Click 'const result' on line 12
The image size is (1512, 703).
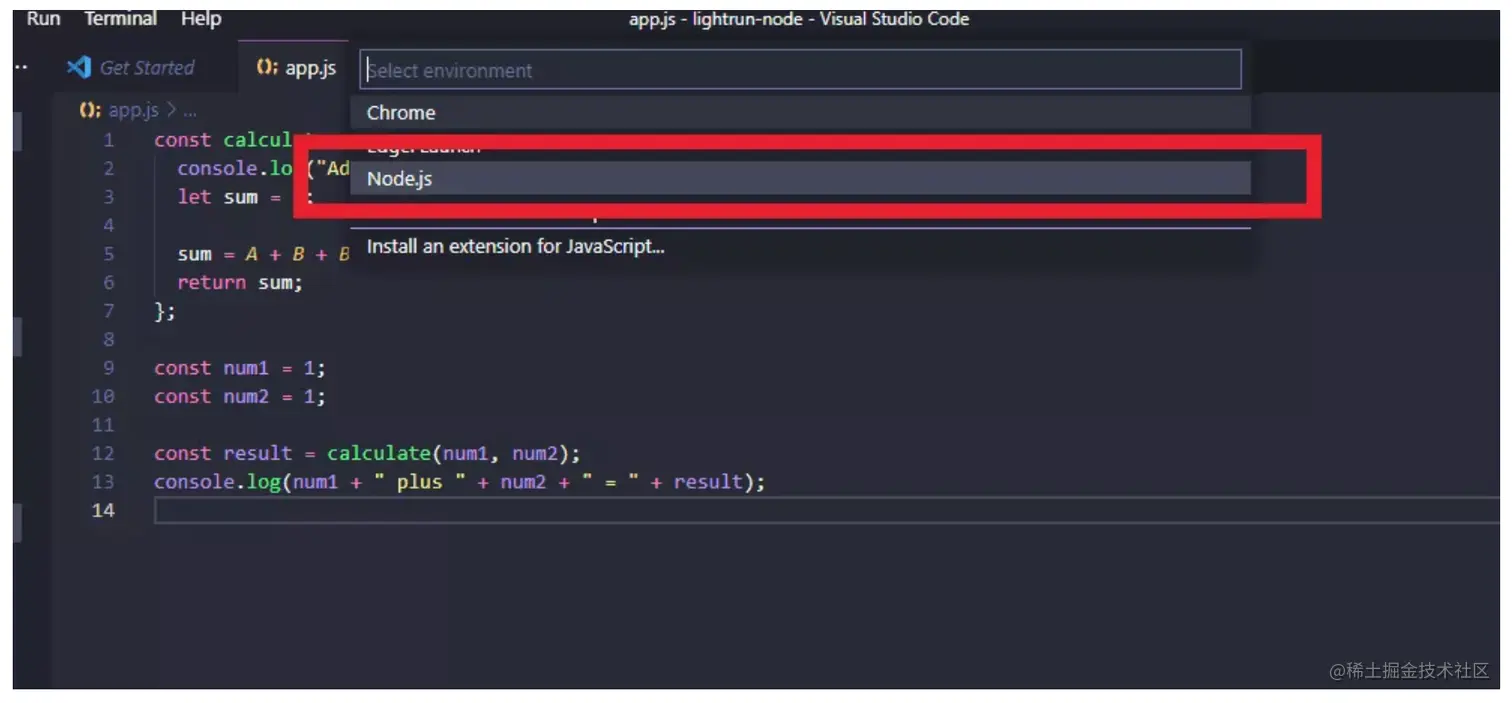tap(223, 453)
